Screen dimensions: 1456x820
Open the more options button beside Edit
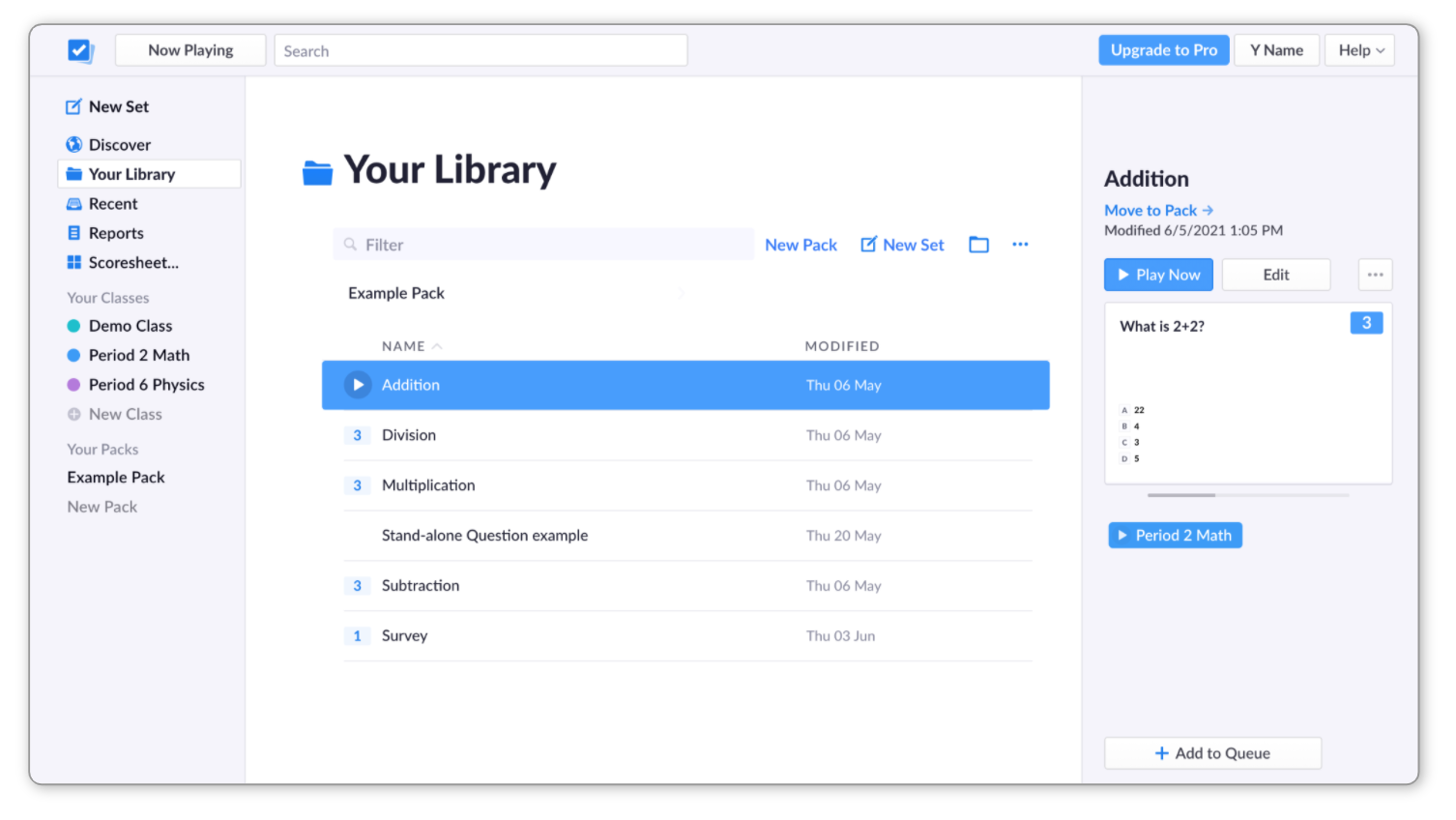pyautogui.click(x=1375, y=275)
